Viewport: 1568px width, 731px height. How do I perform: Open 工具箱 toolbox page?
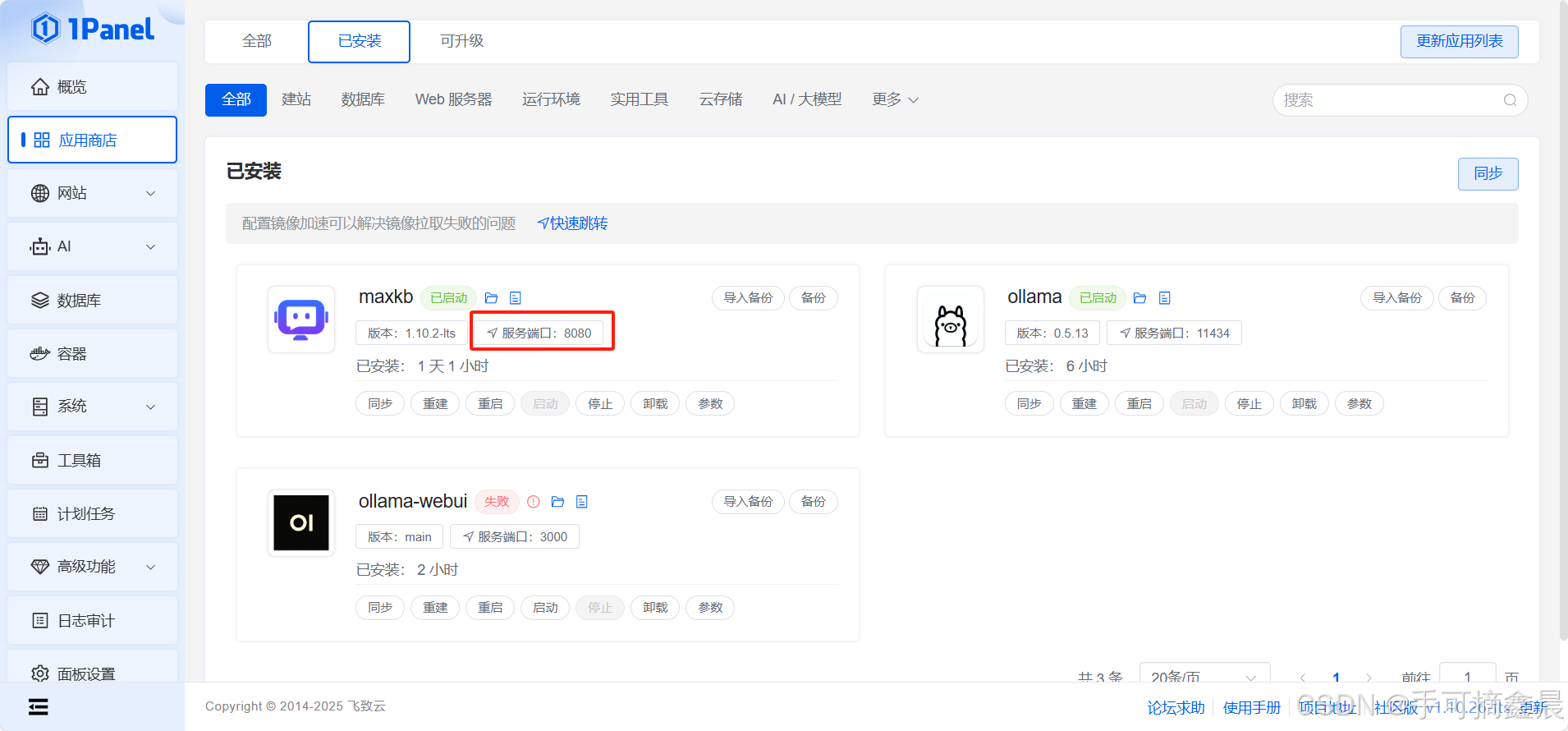[93, 461]
